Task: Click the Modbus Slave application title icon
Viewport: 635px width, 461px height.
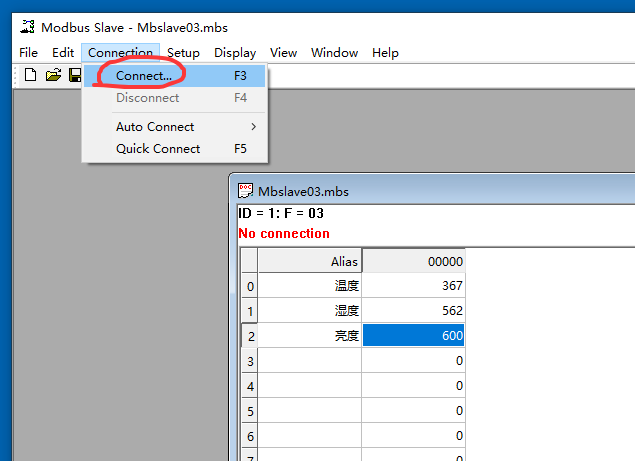Action: tap(28, 27)
